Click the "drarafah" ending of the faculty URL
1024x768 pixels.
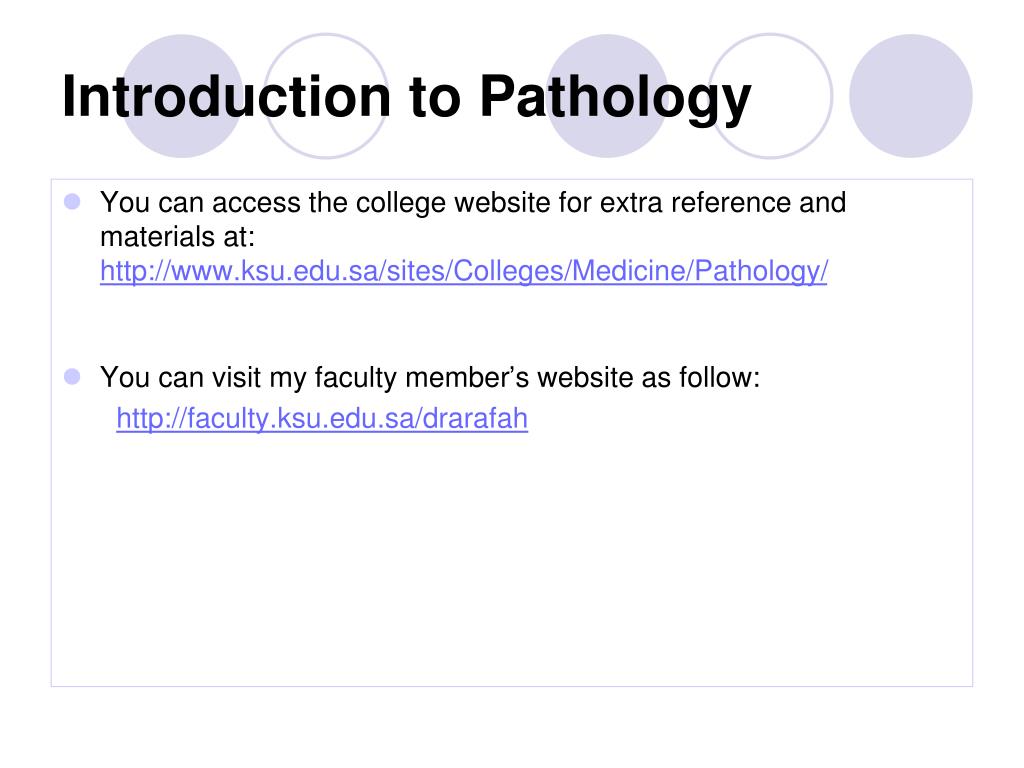[x=475, y=418]
